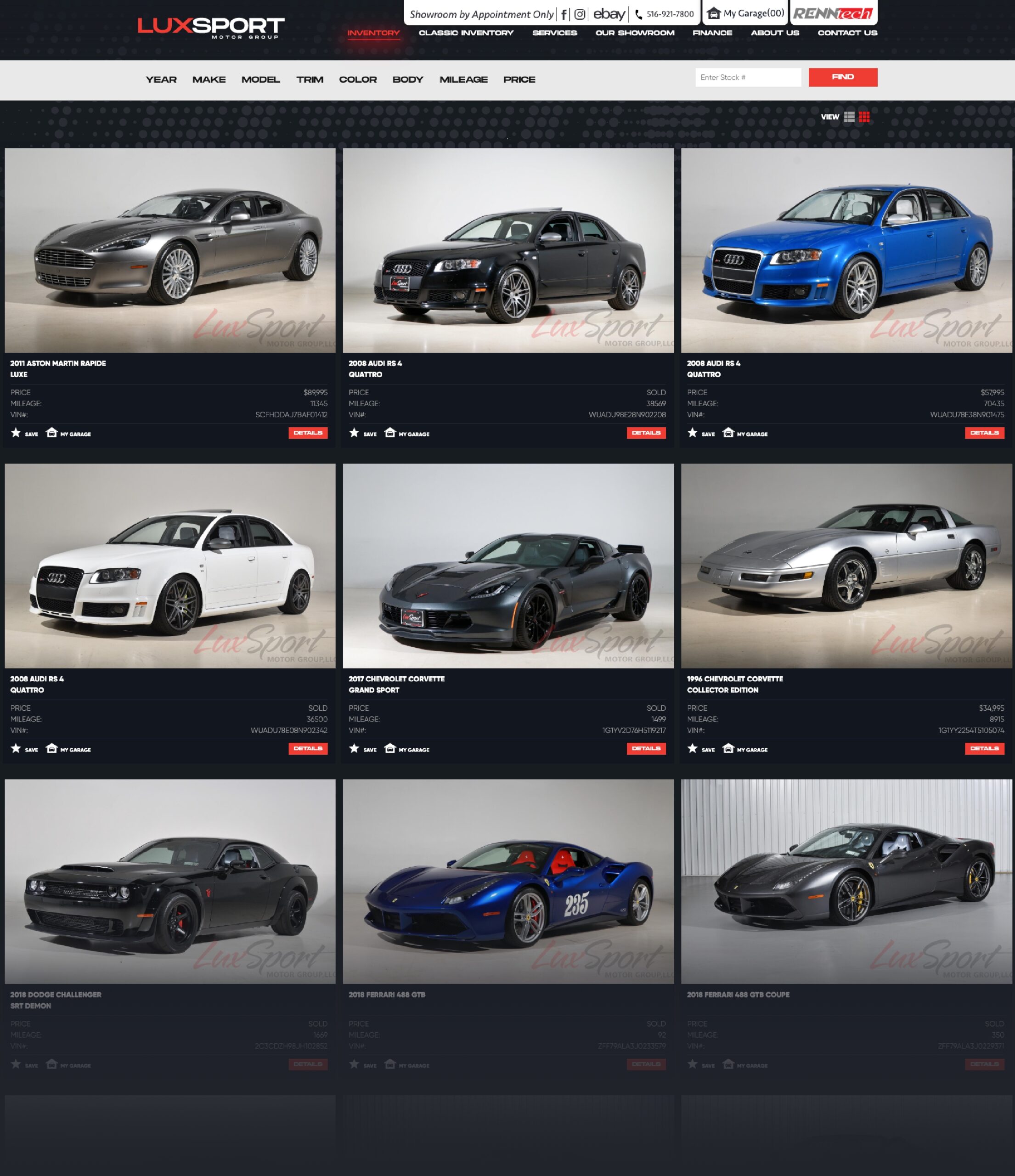
Task: Add 1996 Corvette Collector Edition to My Garage
Action: [745, 749]
